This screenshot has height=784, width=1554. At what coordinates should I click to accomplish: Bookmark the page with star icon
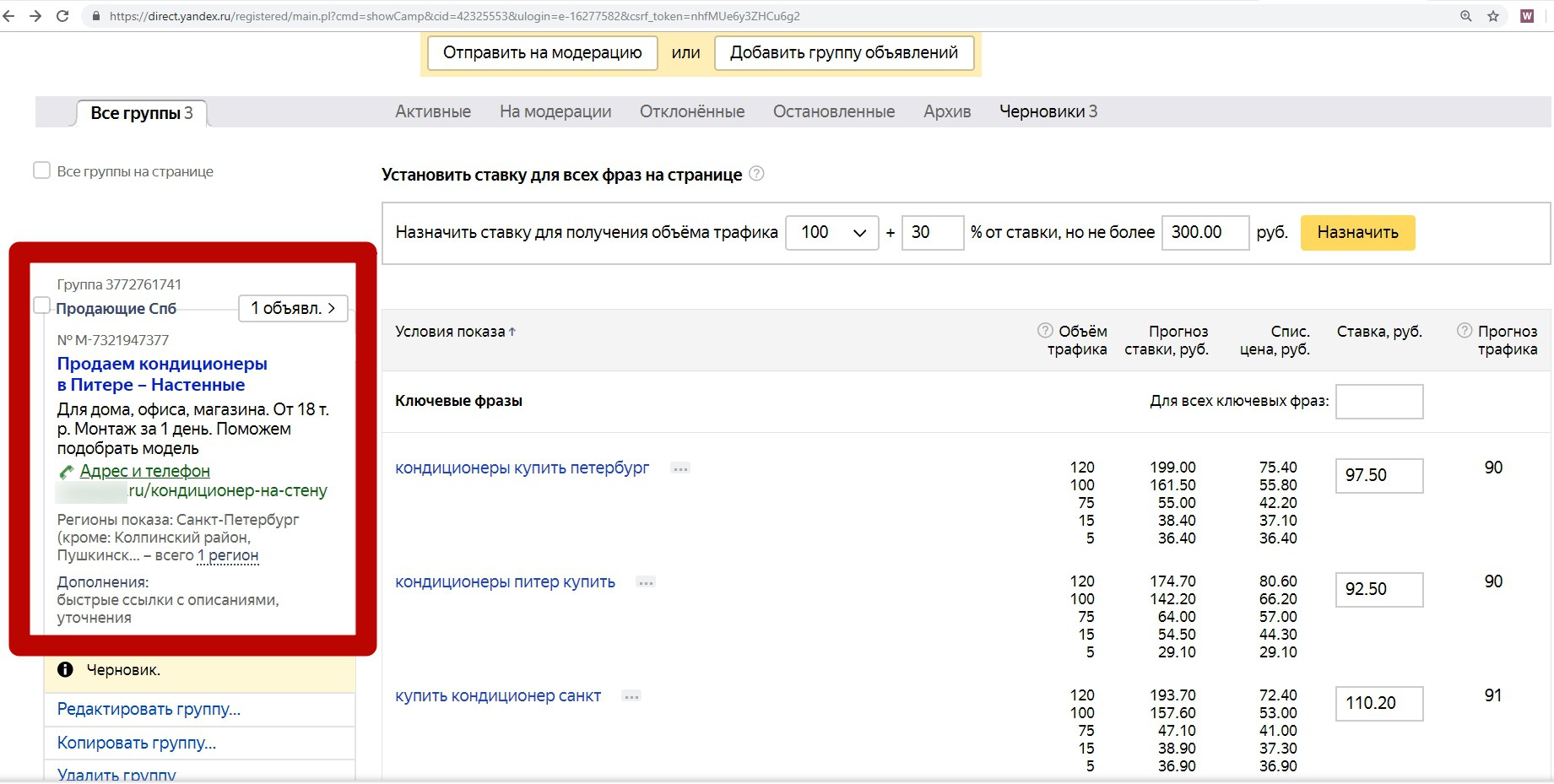pyautogui.click(x=1493, y=16)
